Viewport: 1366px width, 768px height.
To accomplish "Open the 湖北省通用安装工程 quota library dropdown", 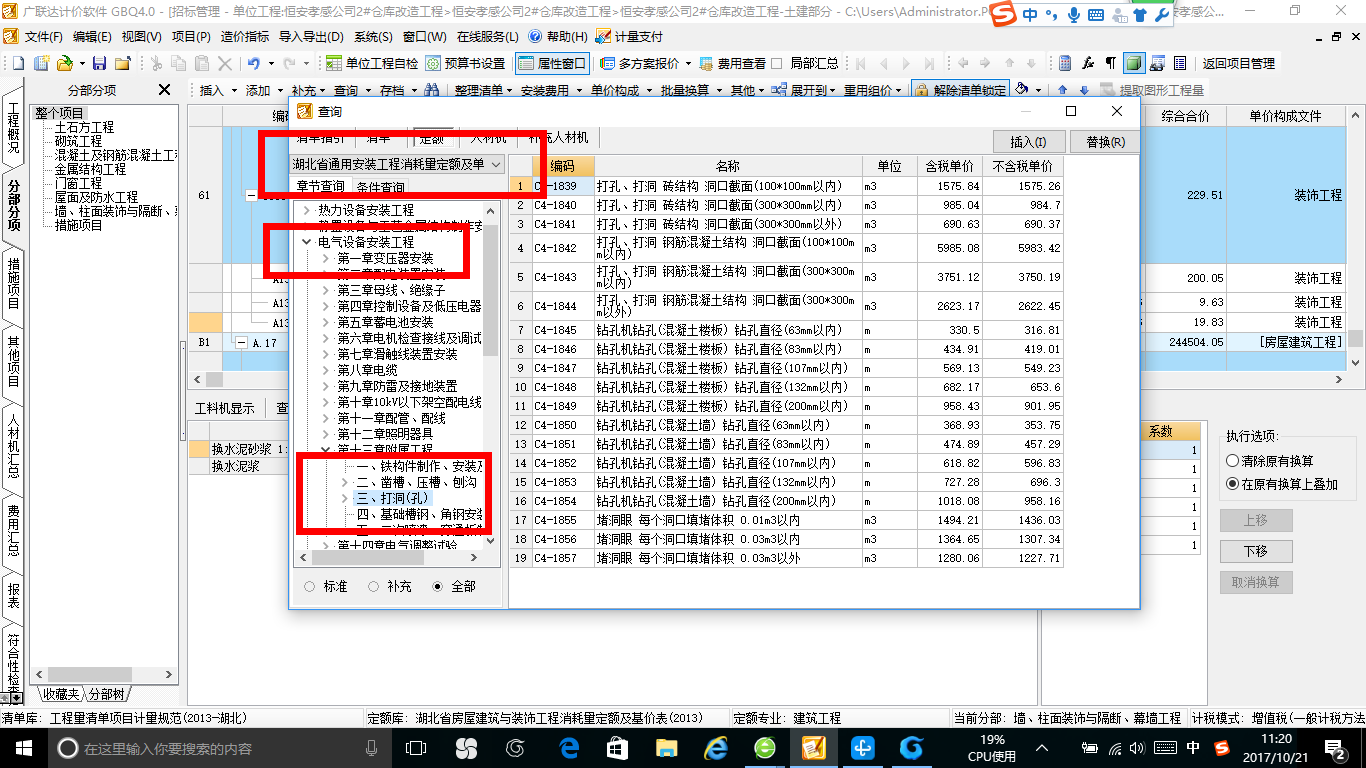I will [x=397, y=164].
